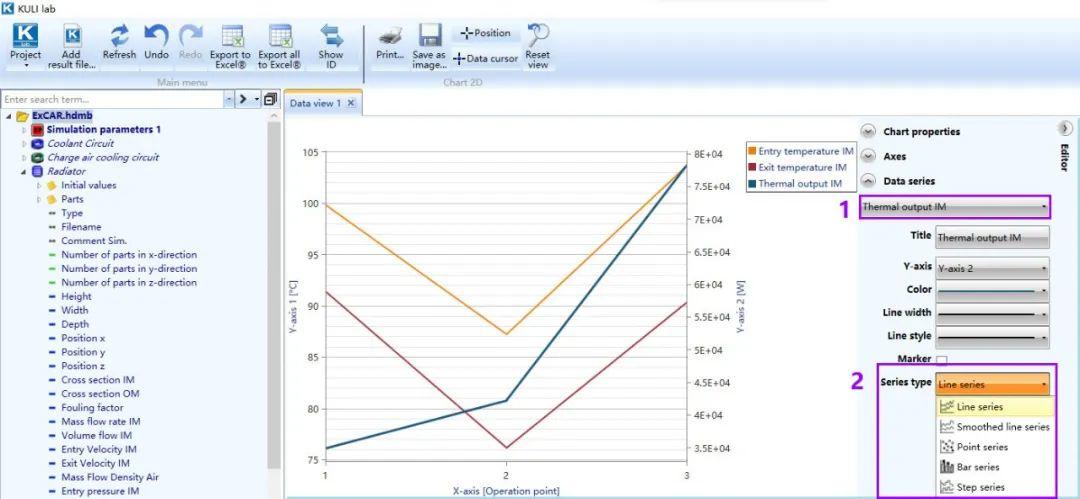Click Add result file icon
The width and height of the screenshot is (1080, 499).
coord(72,36)
